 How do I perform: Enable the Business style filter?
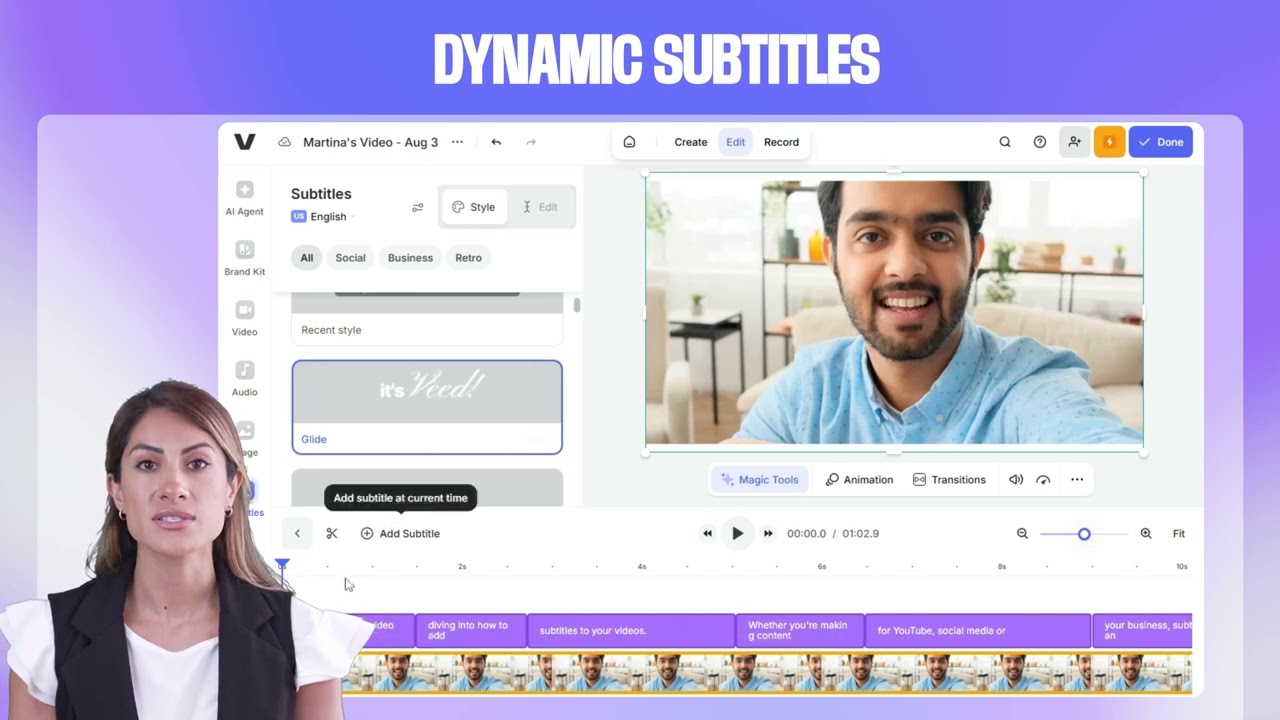click(x=409, y=257)
